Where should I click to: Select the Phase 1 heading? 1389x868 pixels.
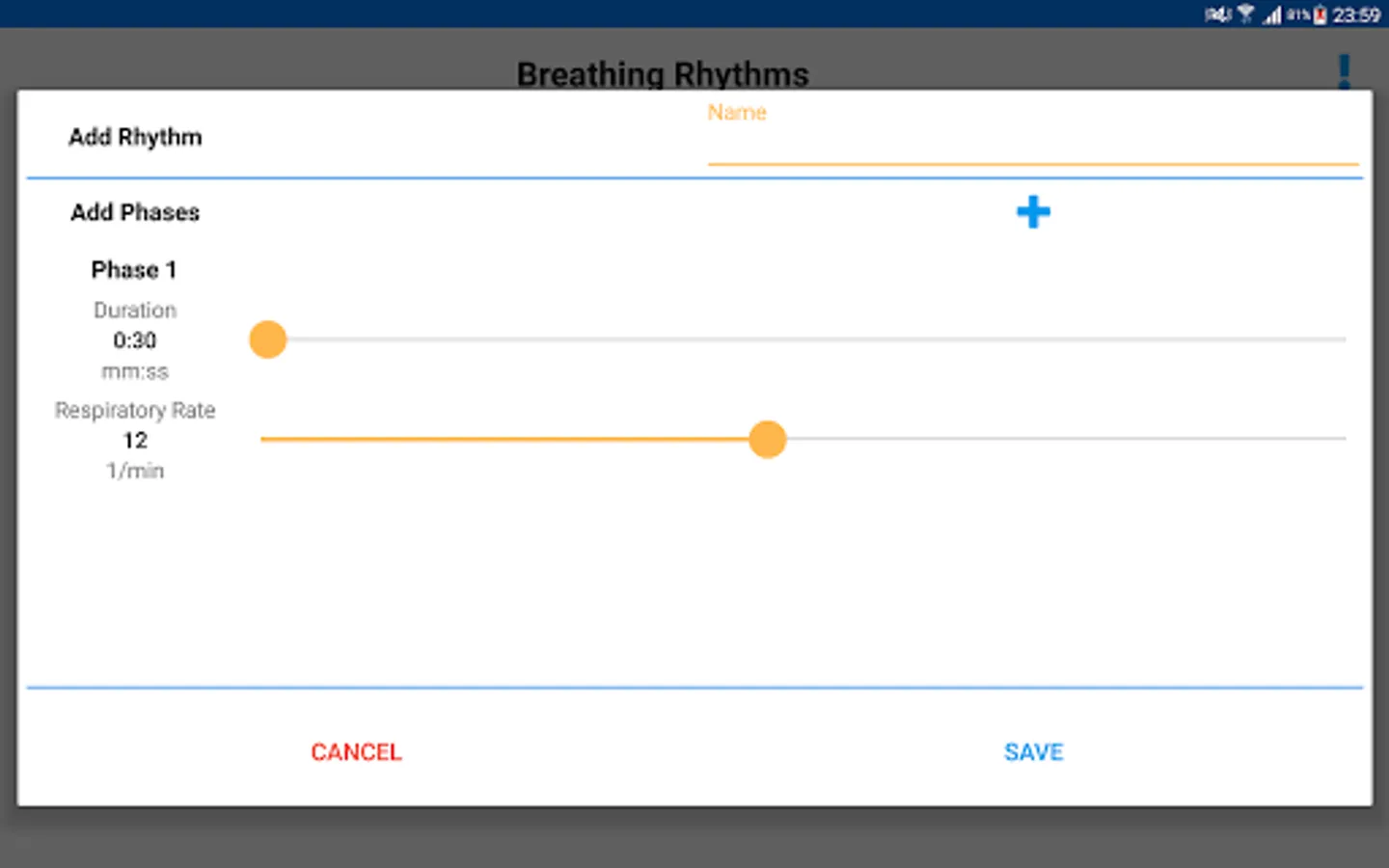coord(134,270)
